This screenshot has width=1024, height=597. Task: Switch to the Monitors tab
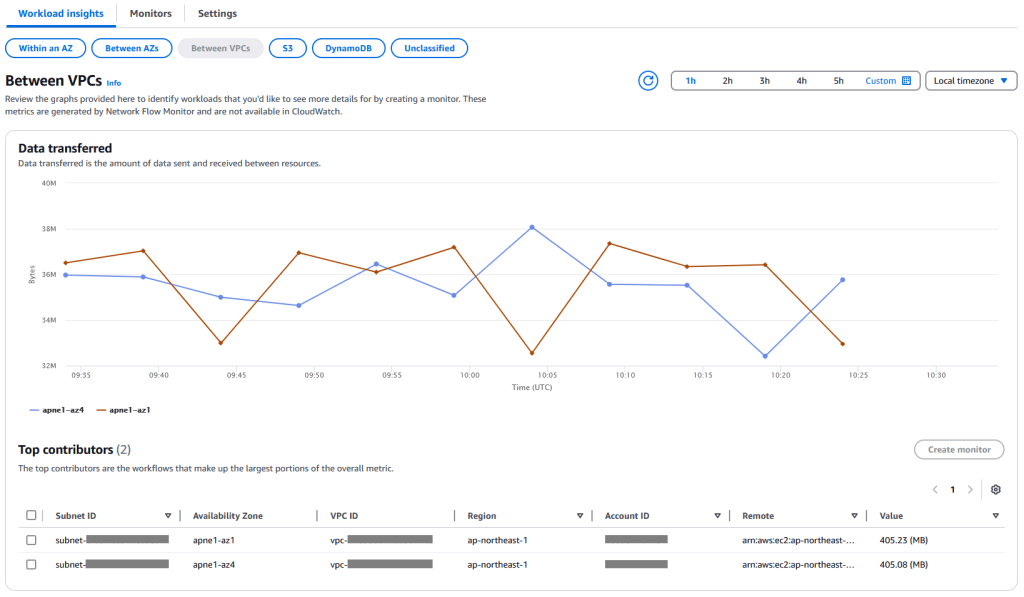(150, 14)
